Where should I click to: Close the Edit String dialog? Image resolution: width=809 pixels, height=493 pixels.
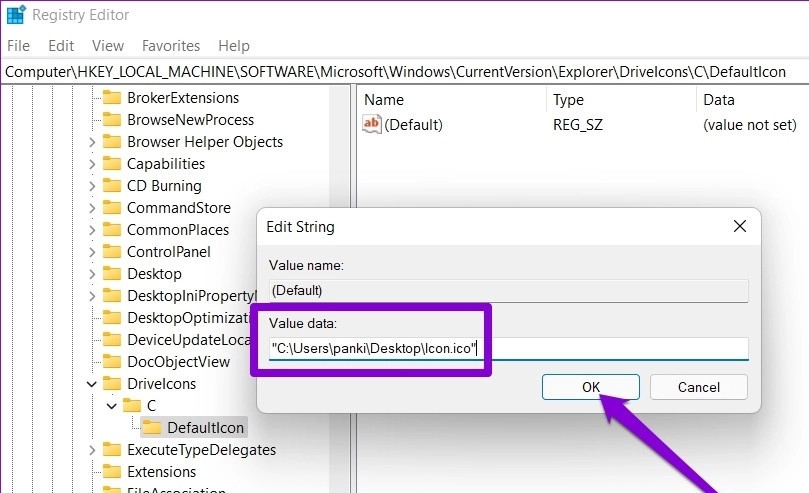tap(738, 227)
